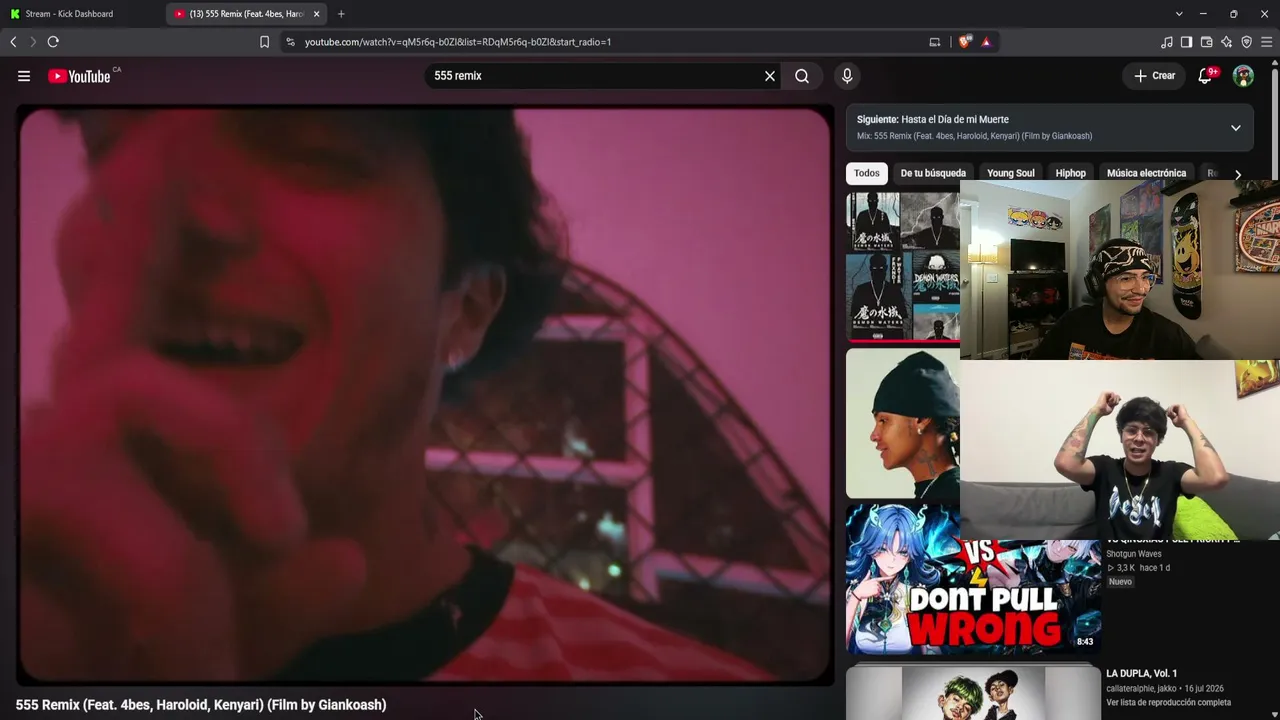Image resolution: width=1280 pixels, height=720 pixels.
Task: Click "callateralphie, jakko" channel text
Action: point(1141,689)
